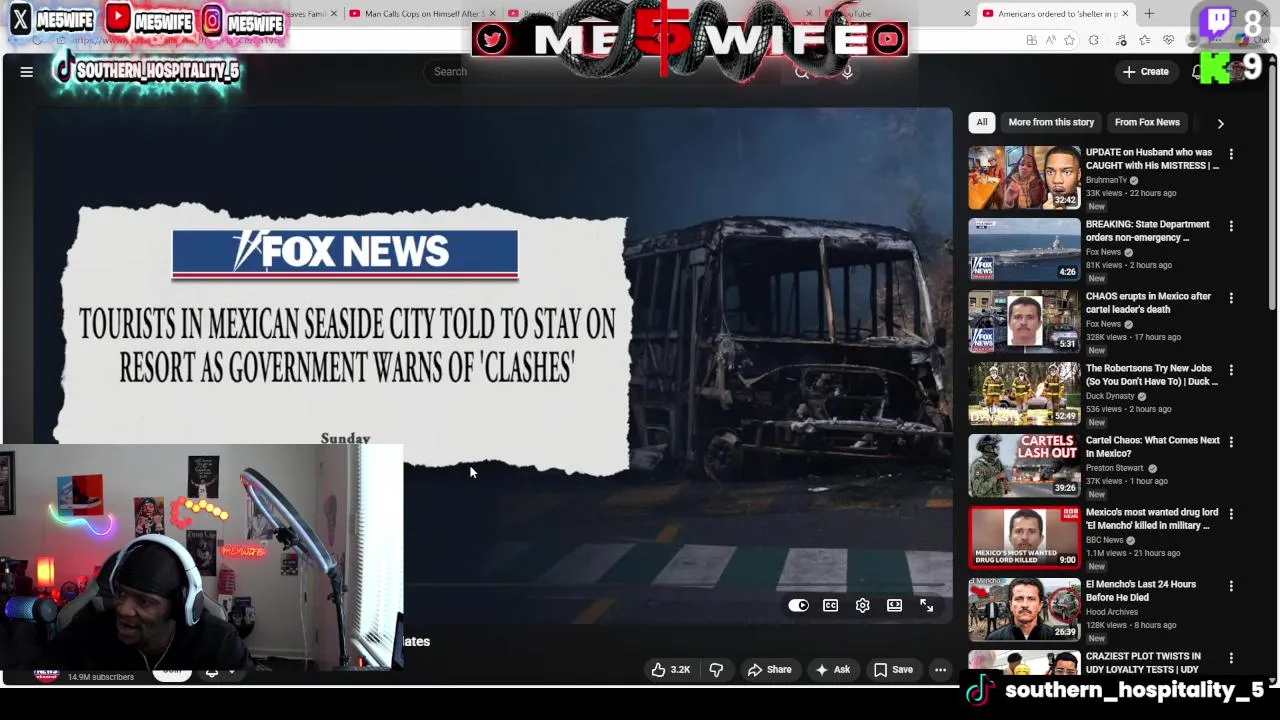Open BBC News channel name
This screenshot has width=1280, height=720.
(x=1105, y=540)
